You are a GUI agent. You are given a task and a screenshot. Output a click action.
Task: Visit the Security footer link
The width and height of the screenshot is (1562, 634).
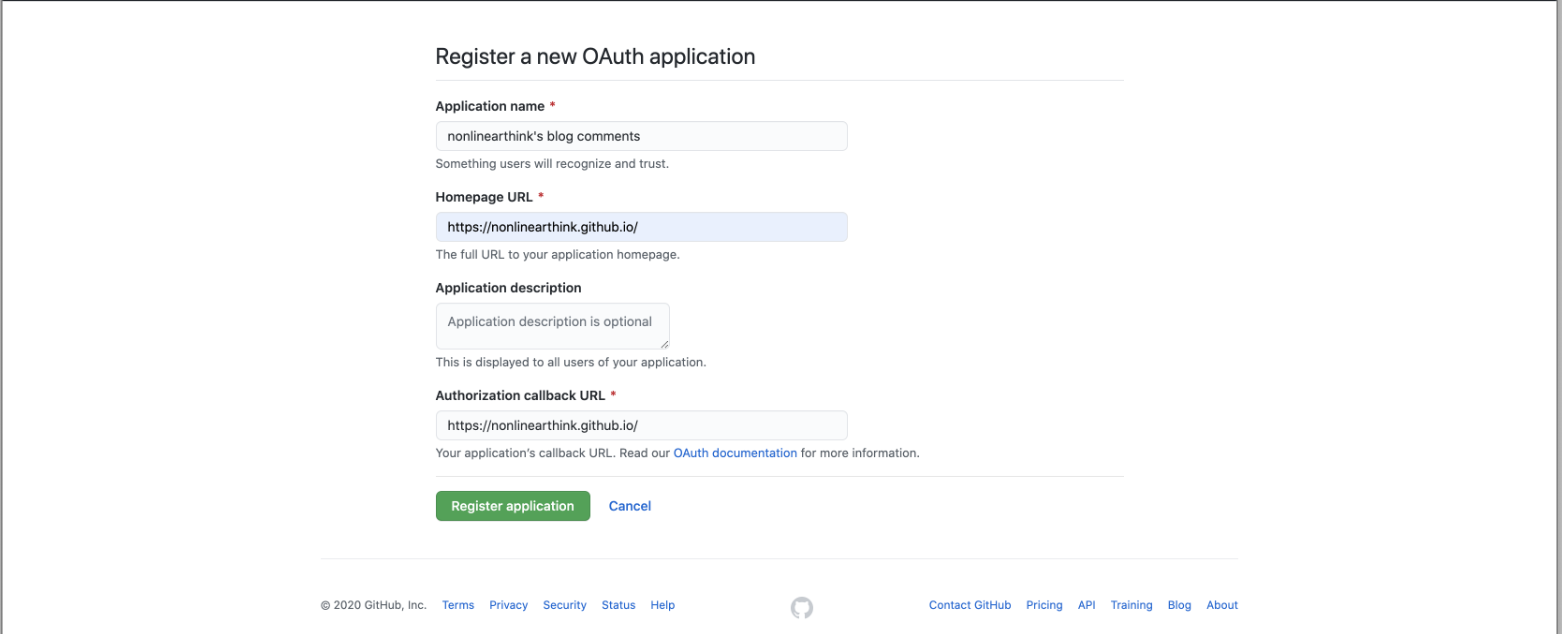coord(565,605)
